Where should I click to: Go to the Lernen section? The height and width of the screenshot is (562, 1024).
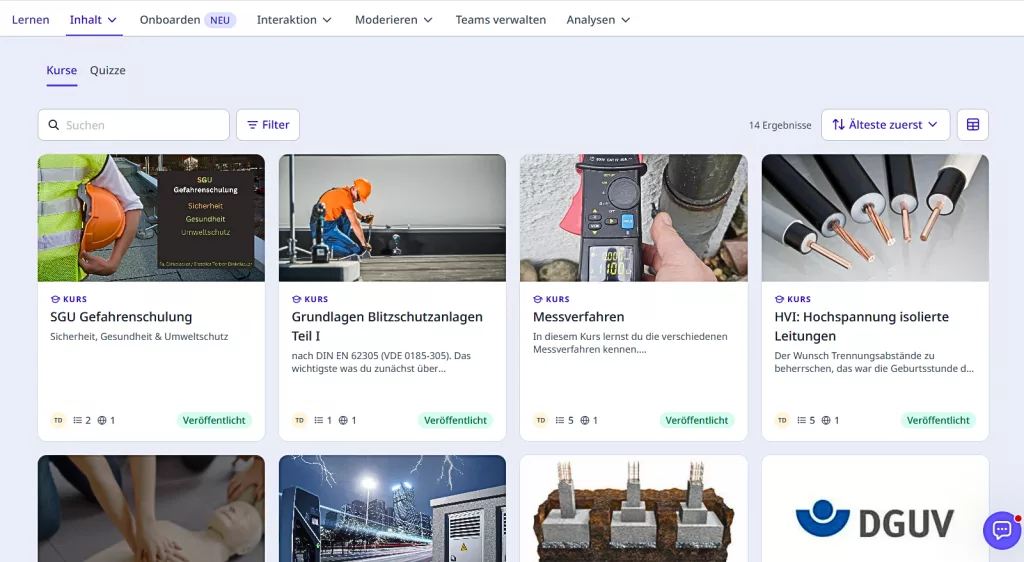31,20
